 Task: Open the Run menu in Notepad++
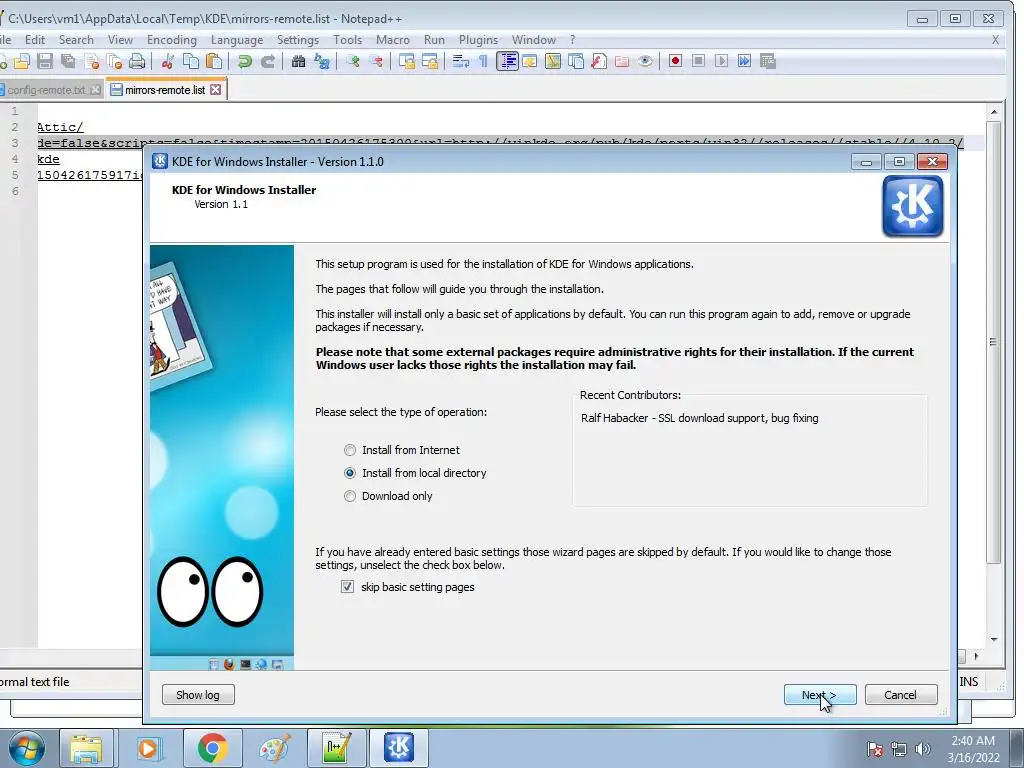pyautogui.click(x=434, y=40)
